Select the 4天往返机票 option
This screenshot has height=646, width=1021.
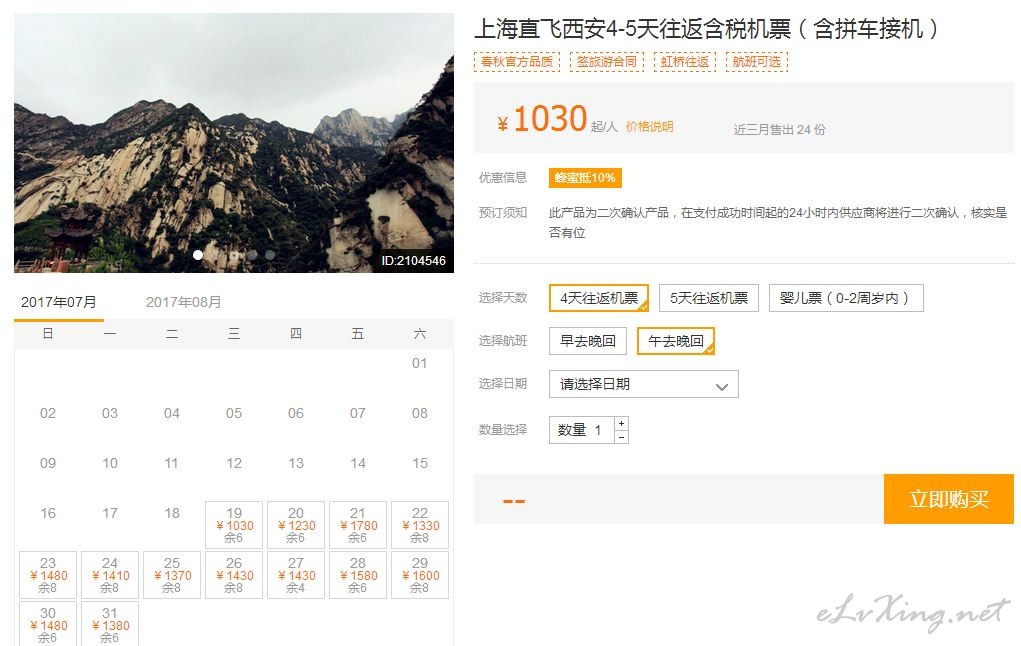(x=598, y=298)
